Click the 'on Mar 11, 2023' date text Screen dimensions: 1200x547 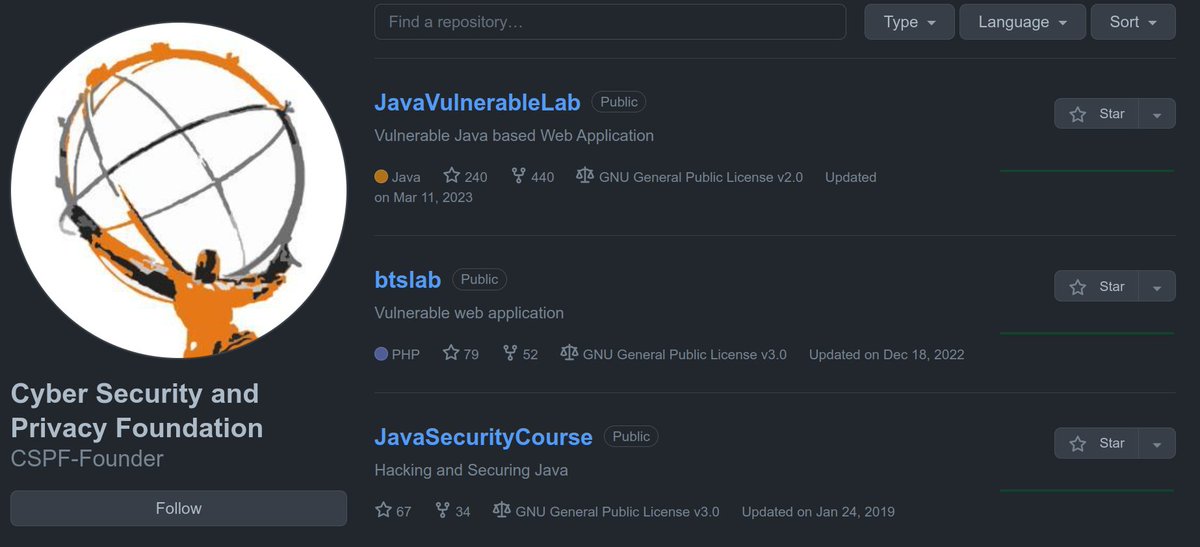424,197
